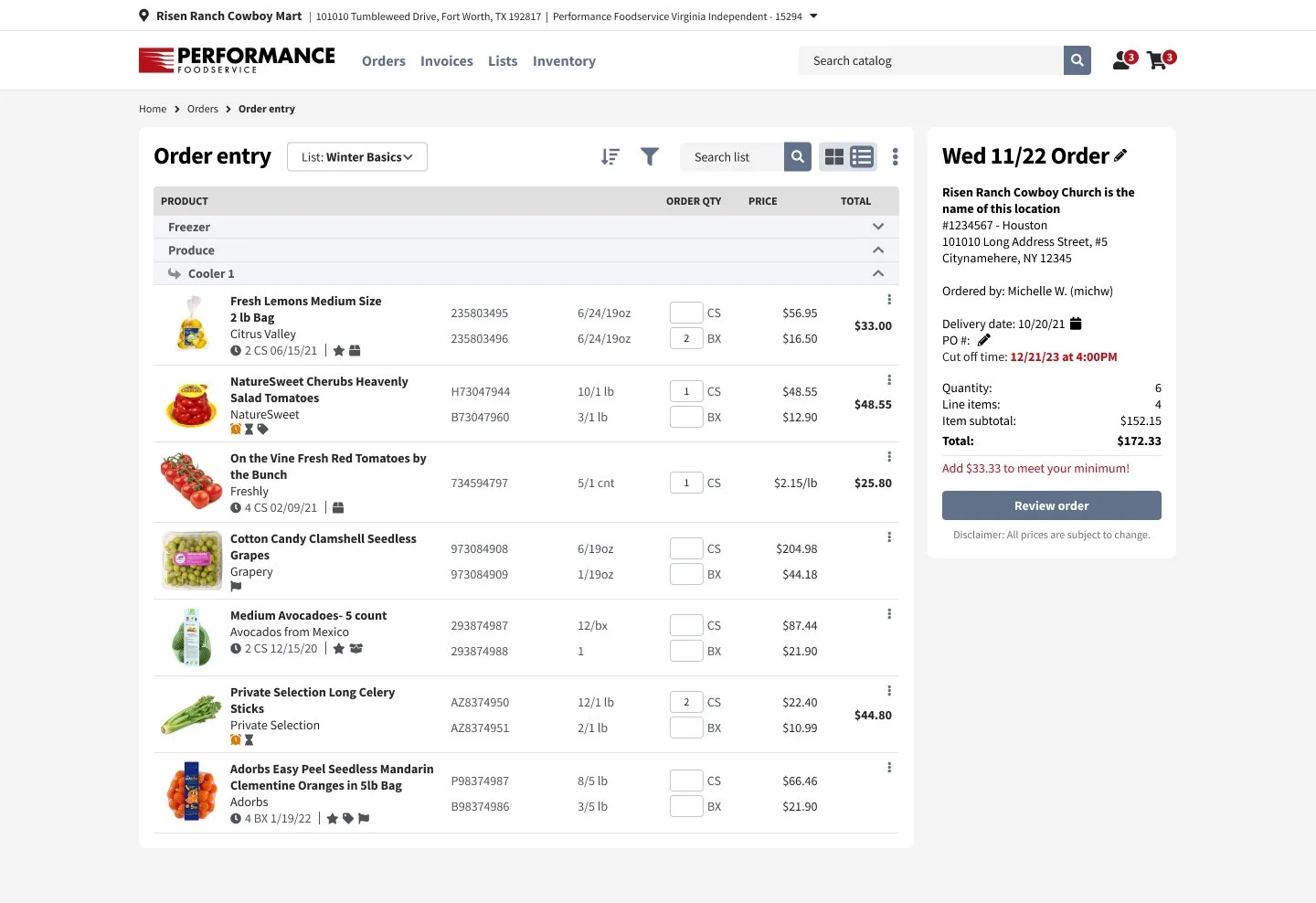Click Vine Tomatoes CS quantity box
This screenshot has height=903, width=1316.
coord(686,483)
